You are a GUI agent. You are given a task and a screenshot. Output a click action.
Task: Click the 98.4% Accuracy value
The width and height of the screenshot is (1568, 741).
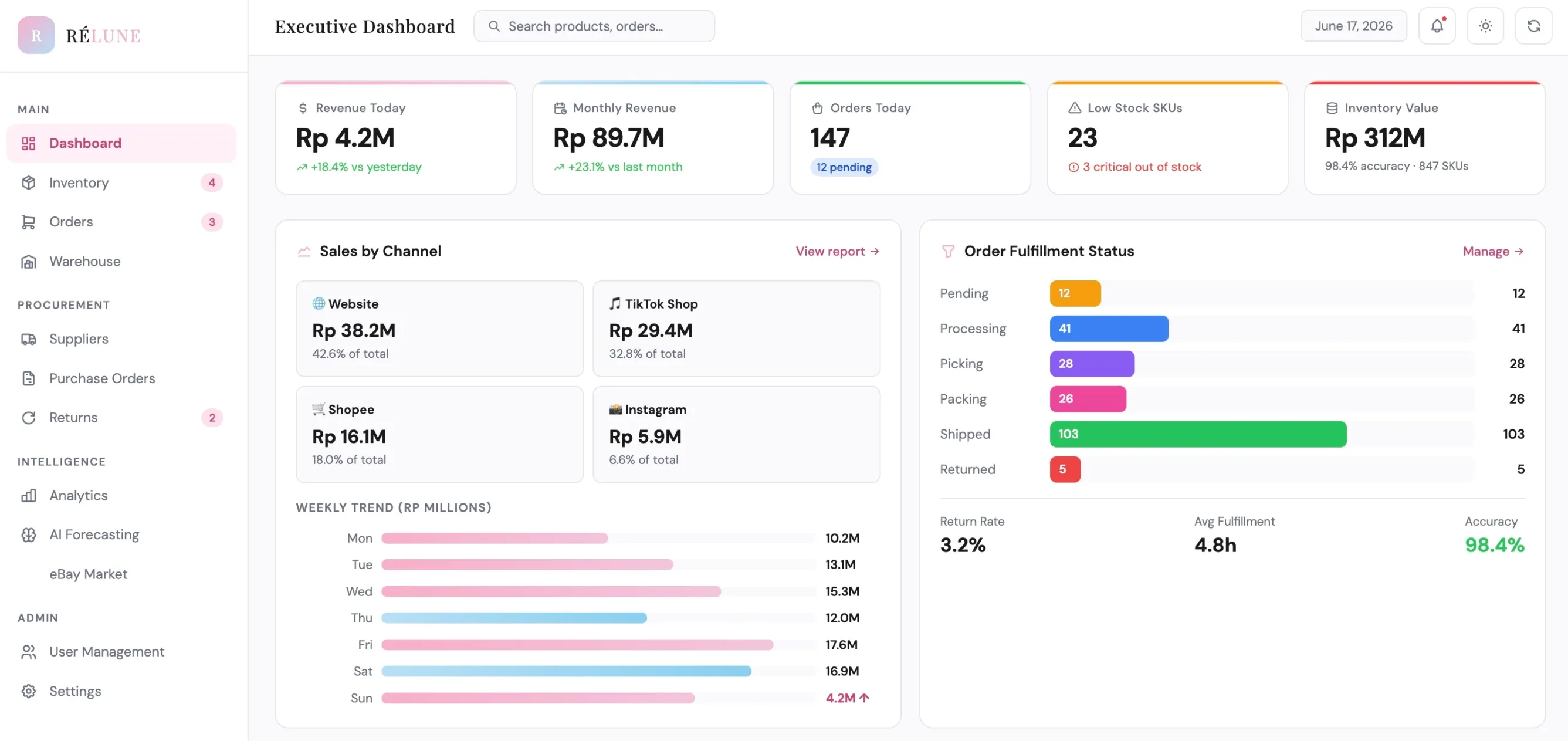click(x=1494, y=545)
